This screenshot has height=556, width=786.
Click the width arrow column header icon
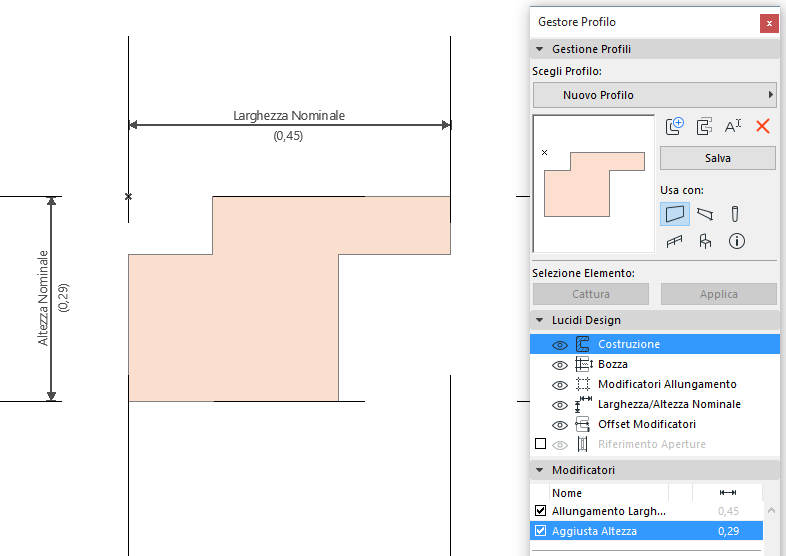point(727,493)
